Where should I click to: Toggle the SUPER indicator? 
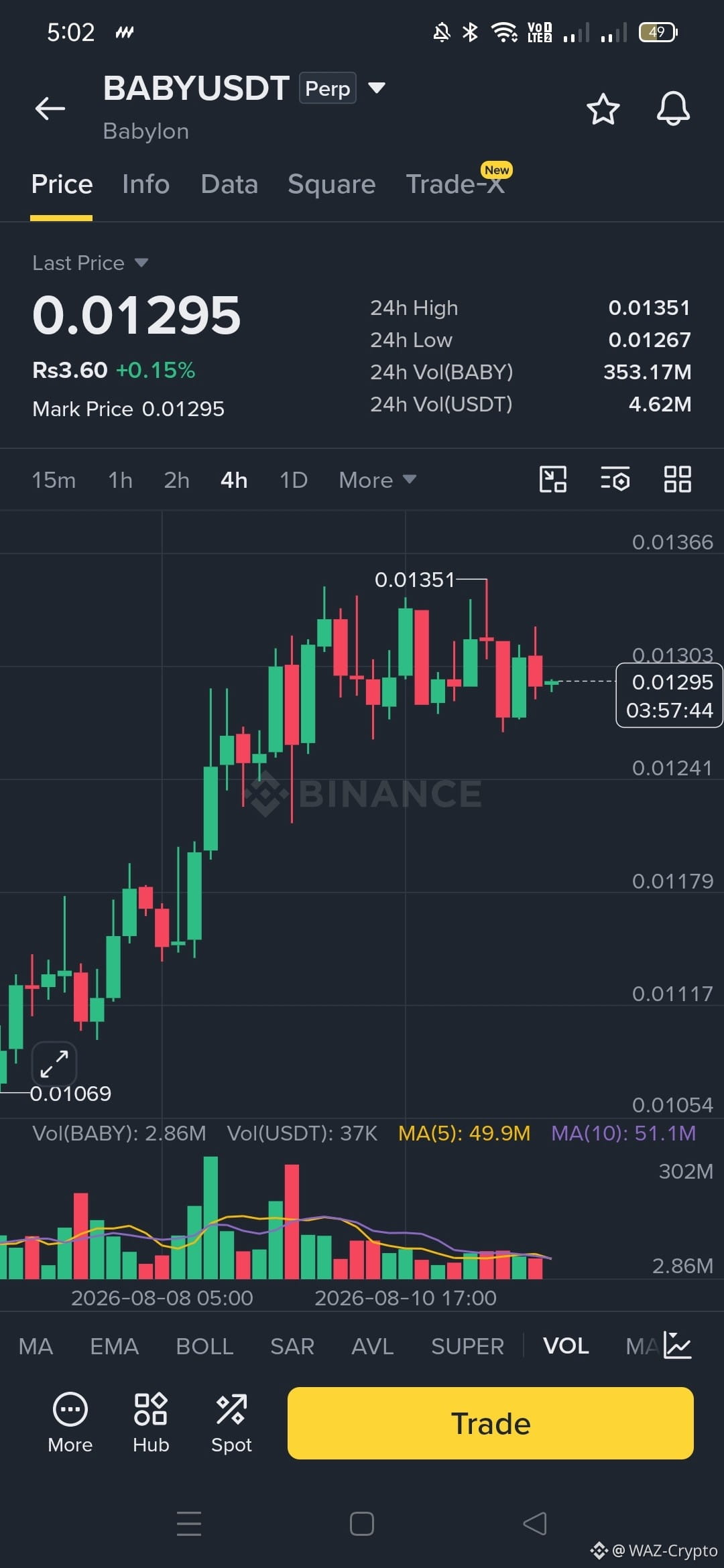(x=467, y=1346)
